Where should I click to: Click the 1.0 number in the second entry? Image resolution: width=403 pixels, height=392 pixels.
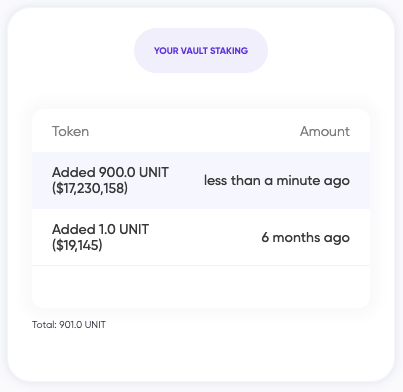tap(107, 229)
